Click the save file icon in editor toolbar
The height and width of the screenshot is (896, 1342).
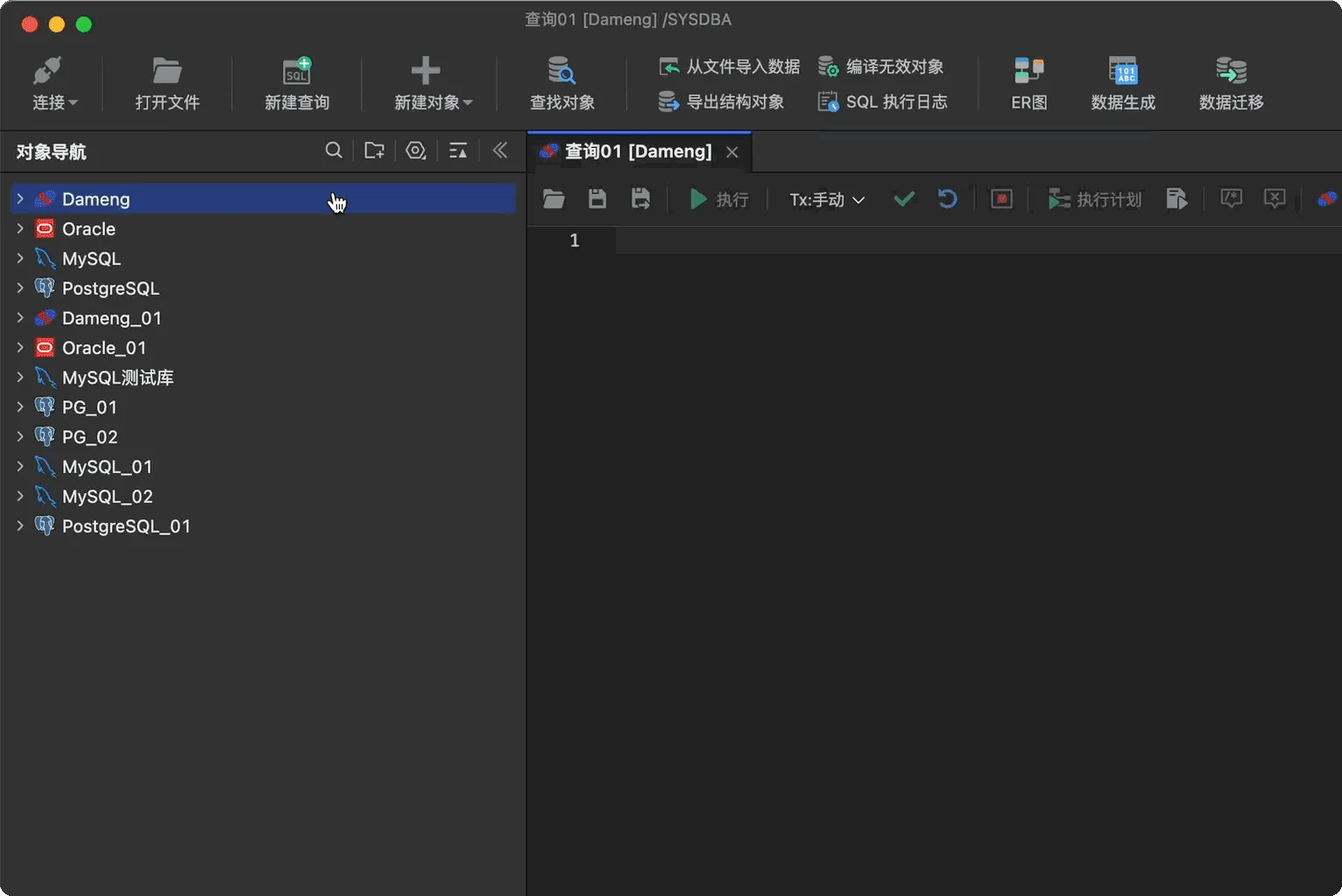pyautogui.click(x=597, y=199)
